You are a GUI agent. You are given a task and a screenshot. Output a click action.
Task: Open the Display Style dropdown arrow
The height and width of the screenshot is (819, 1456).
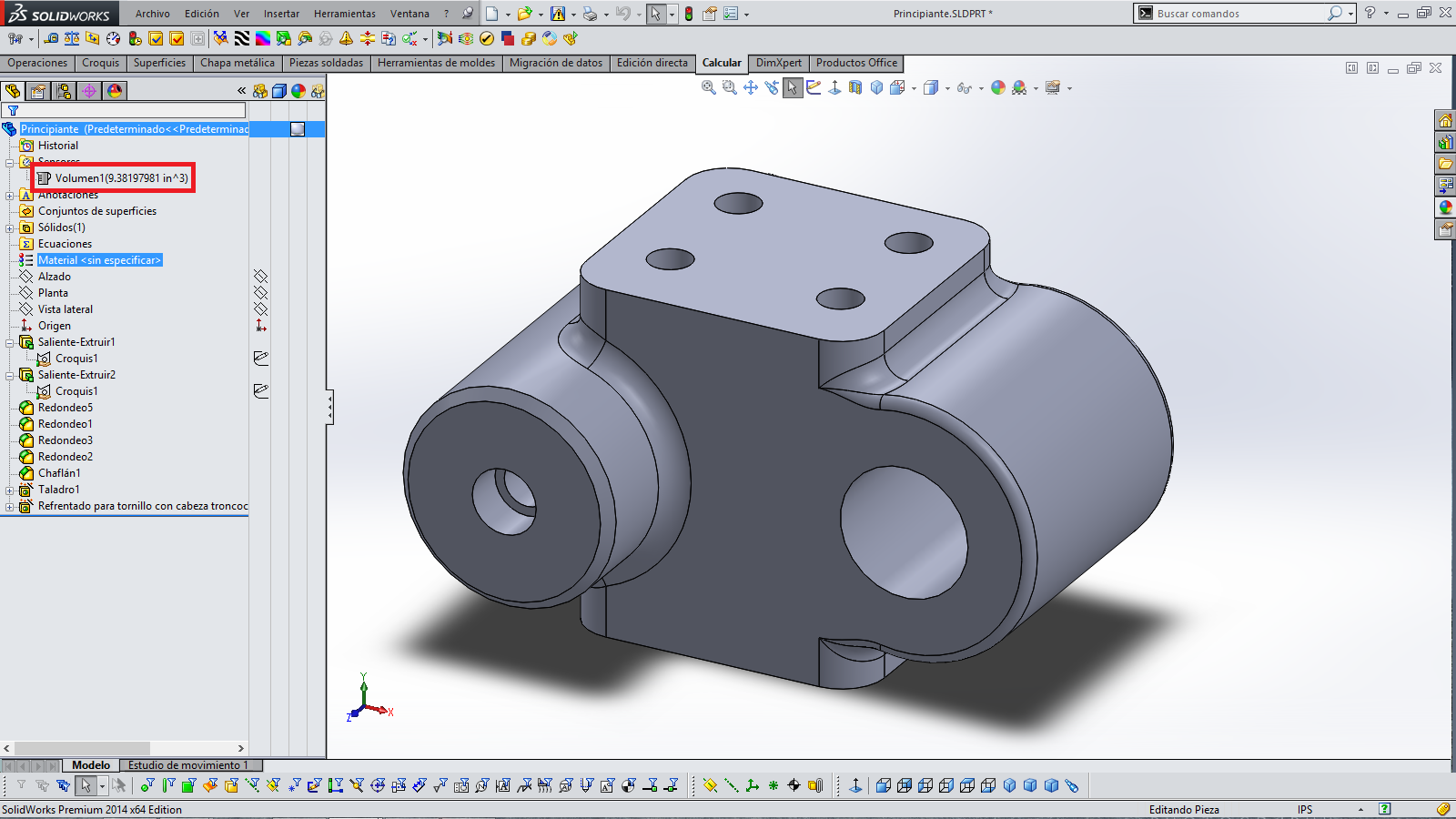947,88
